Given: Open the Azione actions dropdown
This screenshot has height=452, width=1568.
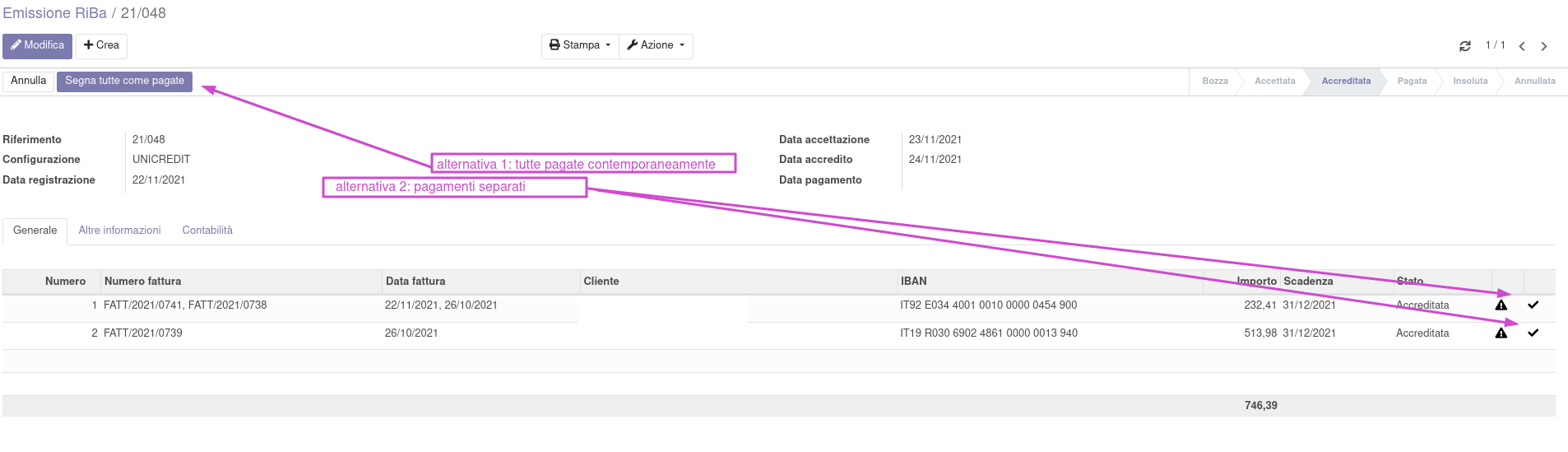Looking at the screenshot, I should 656,45.
